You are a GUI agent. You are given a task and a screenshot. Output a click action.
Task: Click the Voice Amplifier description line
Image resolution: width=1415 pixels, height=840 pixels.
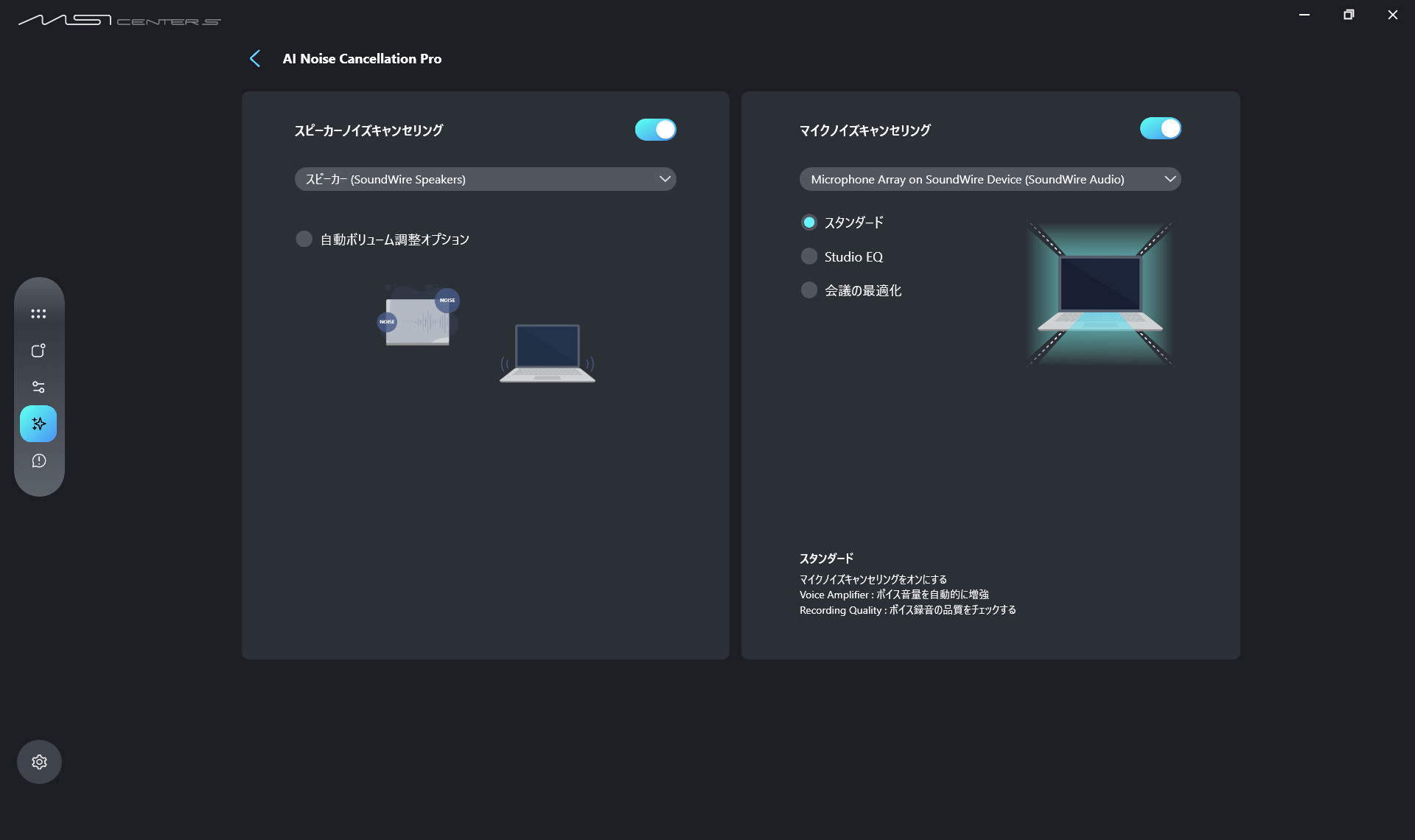[x=894, y=595]
